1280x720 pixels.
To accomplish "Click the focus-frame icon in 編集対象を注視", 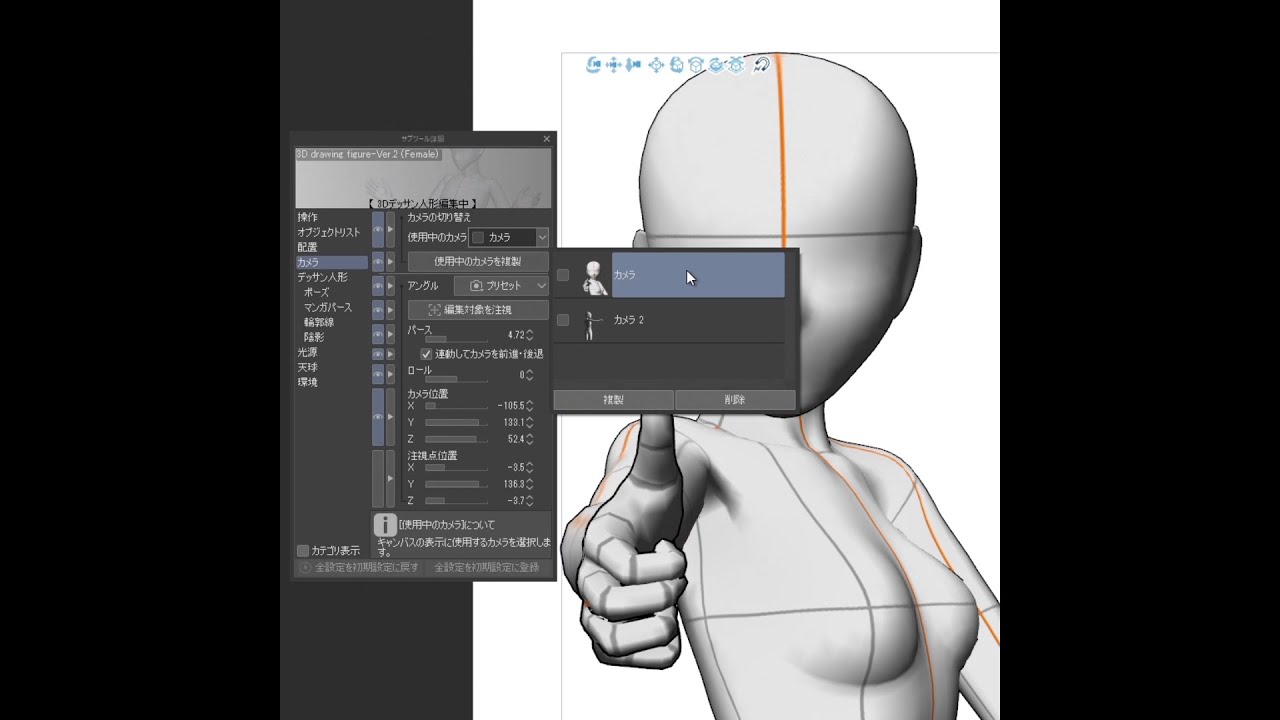I will click(435, 310).
